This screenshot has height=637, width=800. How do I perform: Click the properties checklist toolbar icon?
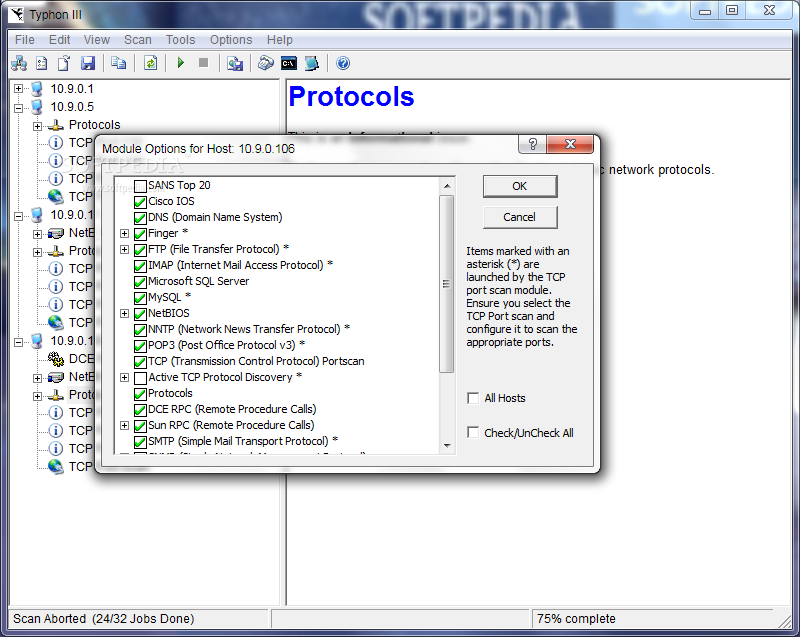(42, 63)
